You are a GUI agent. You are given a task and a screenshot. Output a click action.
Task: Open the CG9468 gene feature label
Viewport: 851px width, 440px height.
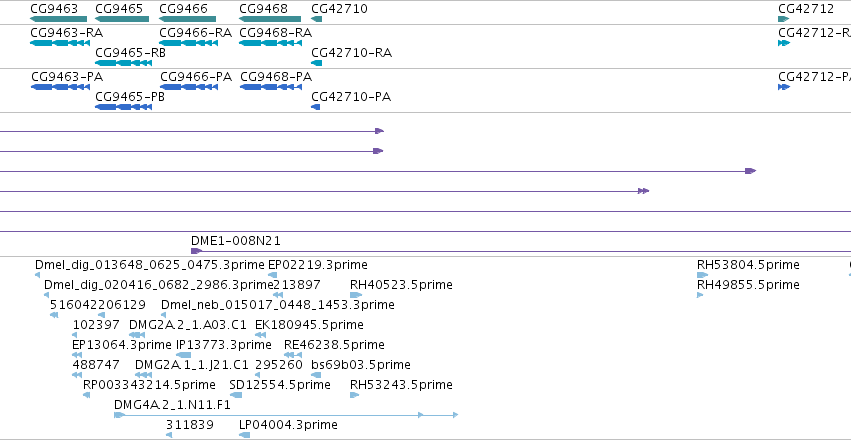click(x=263, y=9)
